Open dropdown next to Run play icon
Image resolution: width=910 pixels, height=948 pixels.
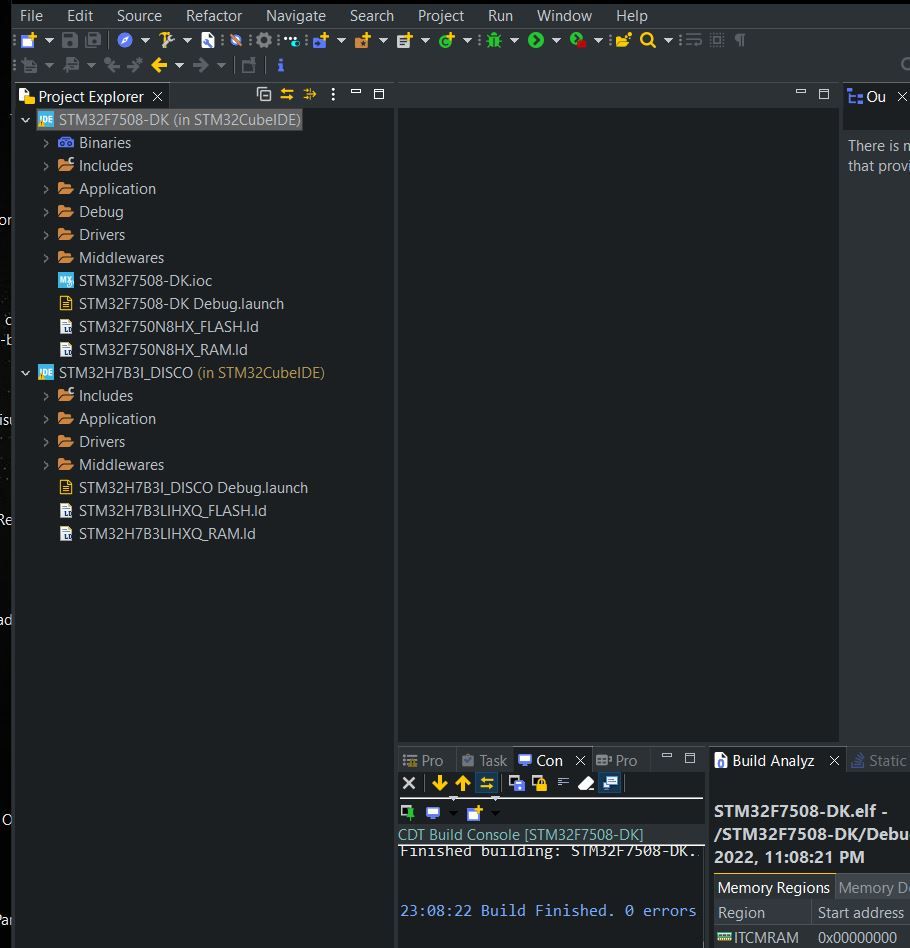pyautogui.click(x=556, y=41)
